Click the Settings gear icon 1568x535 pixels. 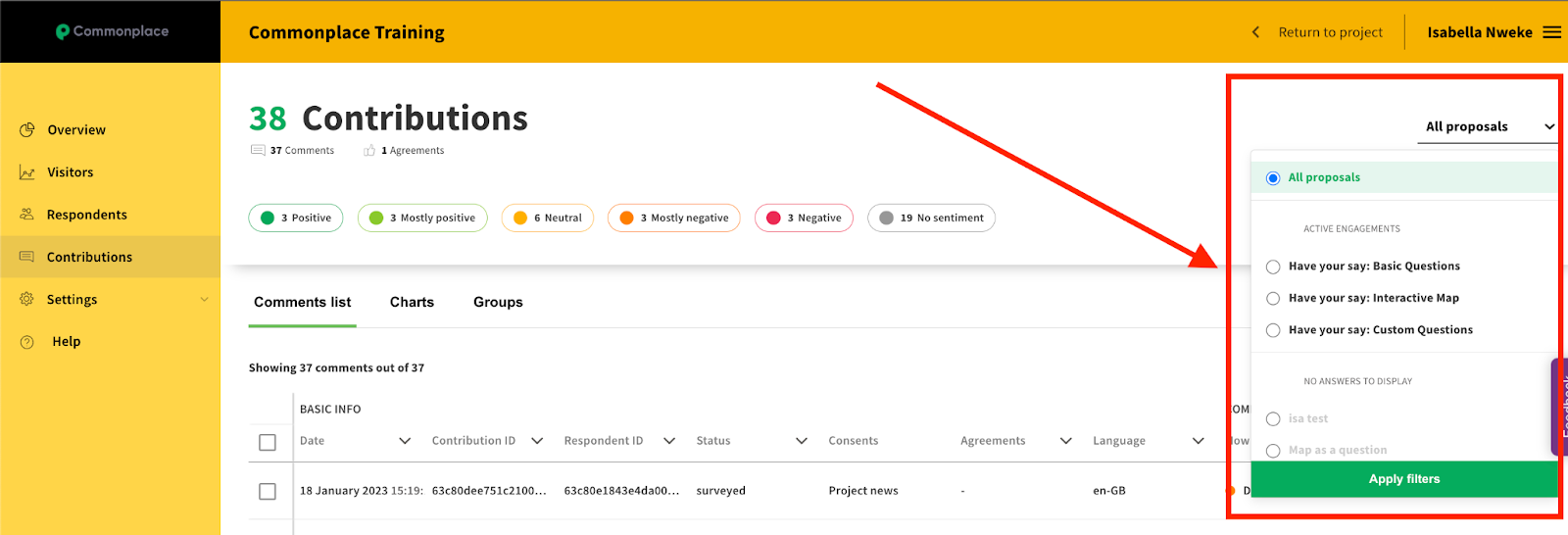click(27, 299)
